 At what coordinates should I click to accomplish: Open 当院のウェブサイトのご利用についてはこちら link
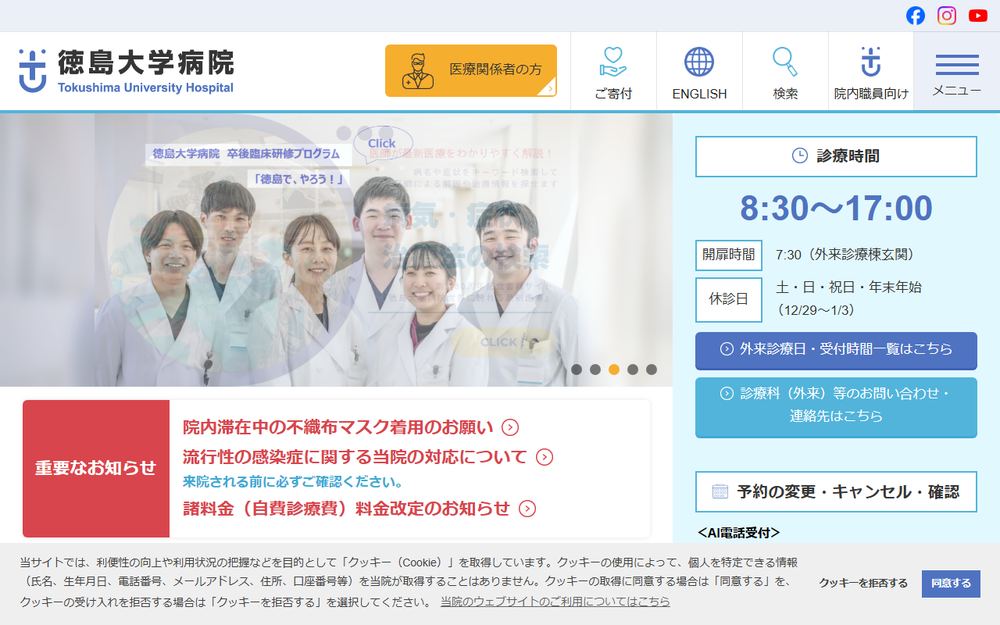(555, 601)
